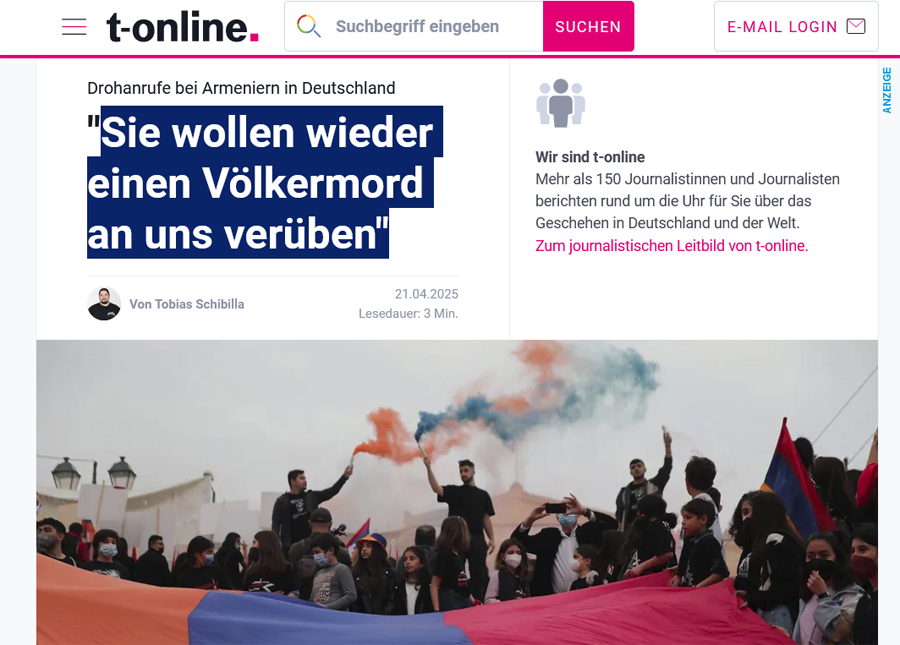The width and height of the screenshot is (900, 645).
Task: Click the colorful magnifier search icon
Action: [308, 26]
